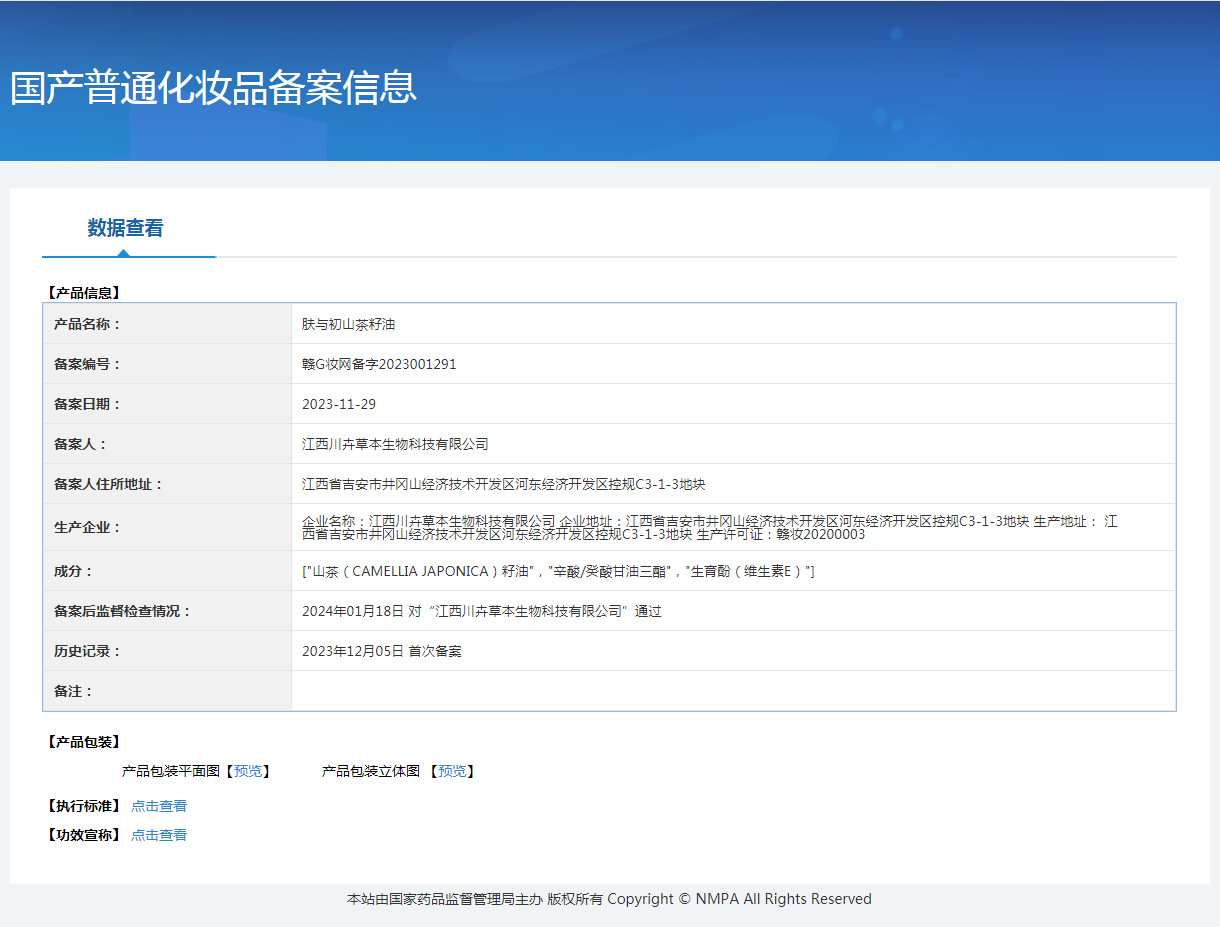Click the 【产品信息】 section heading
This screenshot has height=927, width=1220.
coord(84,293)
